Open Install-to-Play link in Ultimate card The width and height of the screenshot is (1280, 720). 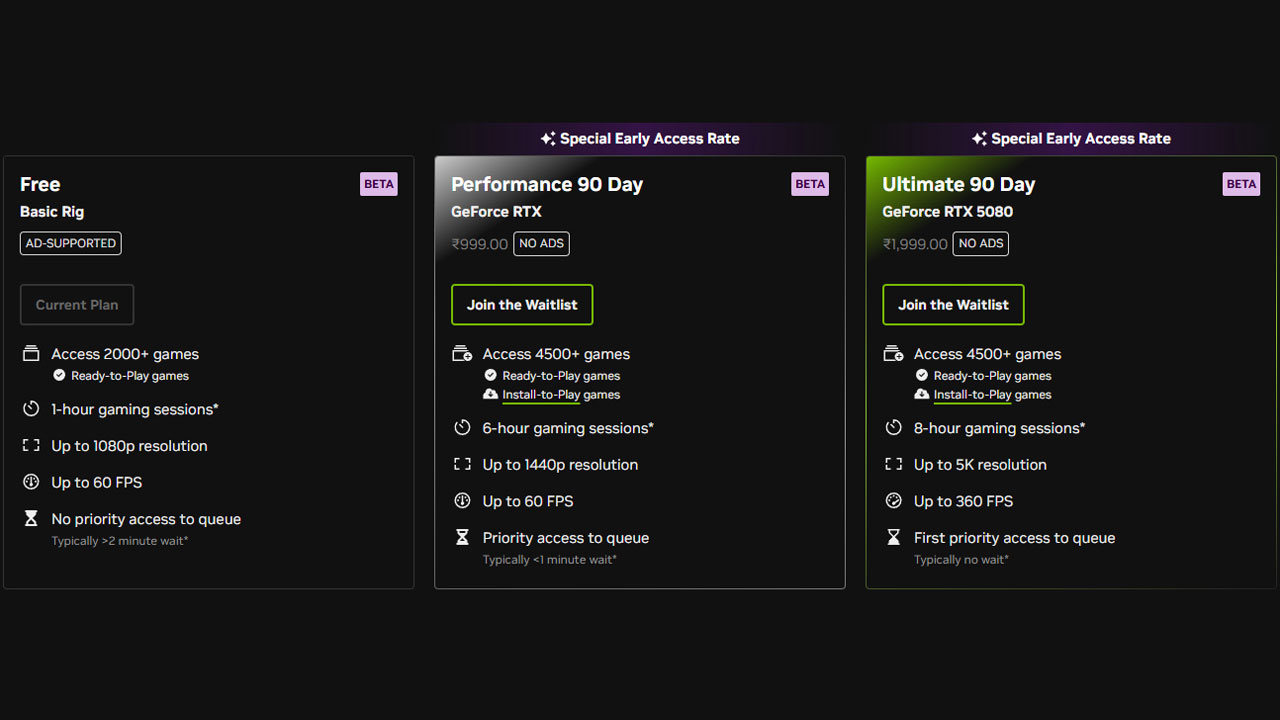(972, 395)
